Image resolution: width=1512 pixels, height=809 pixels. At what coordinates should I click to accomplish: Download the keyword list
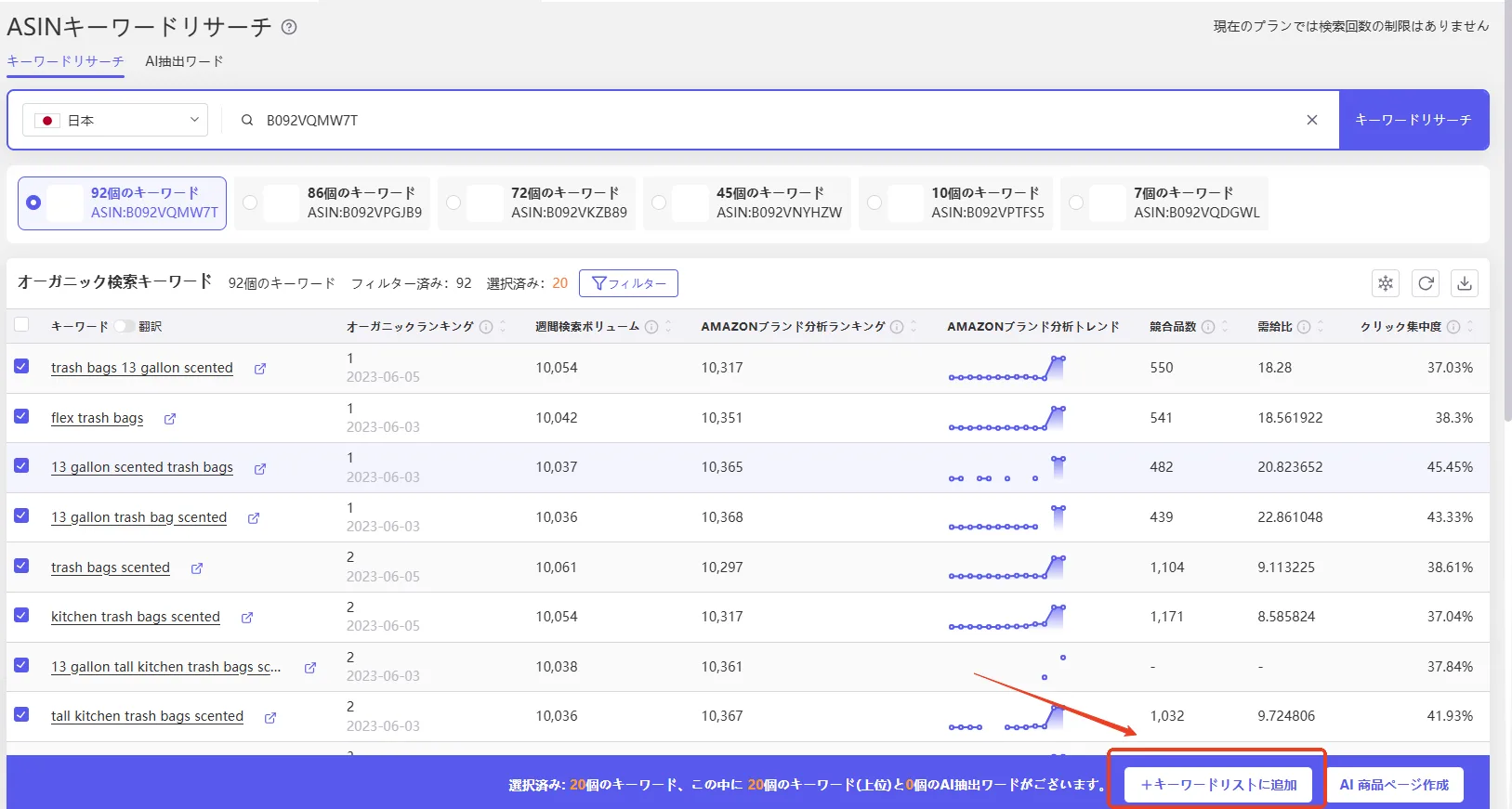(1465, 283)
